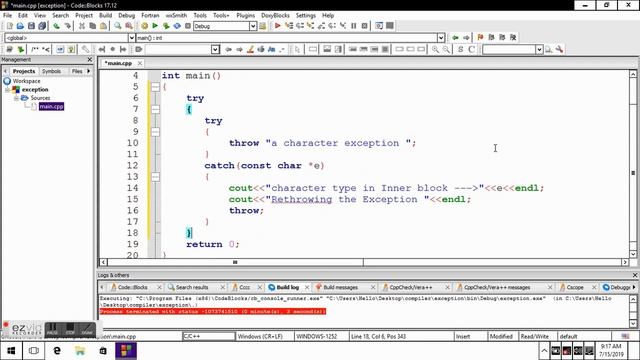
Task: Click the Copy toolbar icon
Action: click(x=93, y=26)
